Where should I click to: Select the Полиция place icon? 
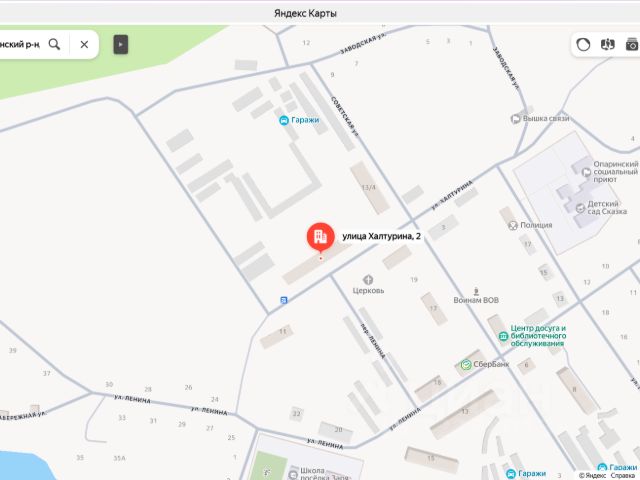[x=513, y=225]
